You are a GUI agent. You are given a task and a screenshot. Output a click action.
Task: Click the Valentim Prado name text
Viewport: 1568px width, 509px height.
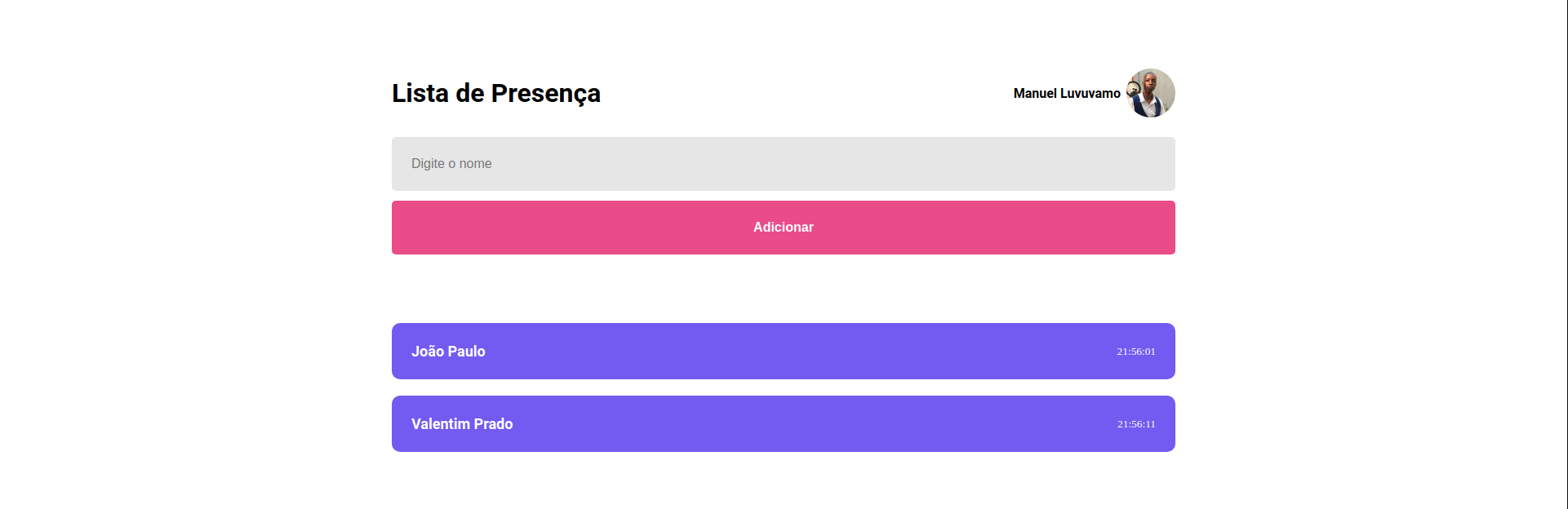[x=462, y=424]
